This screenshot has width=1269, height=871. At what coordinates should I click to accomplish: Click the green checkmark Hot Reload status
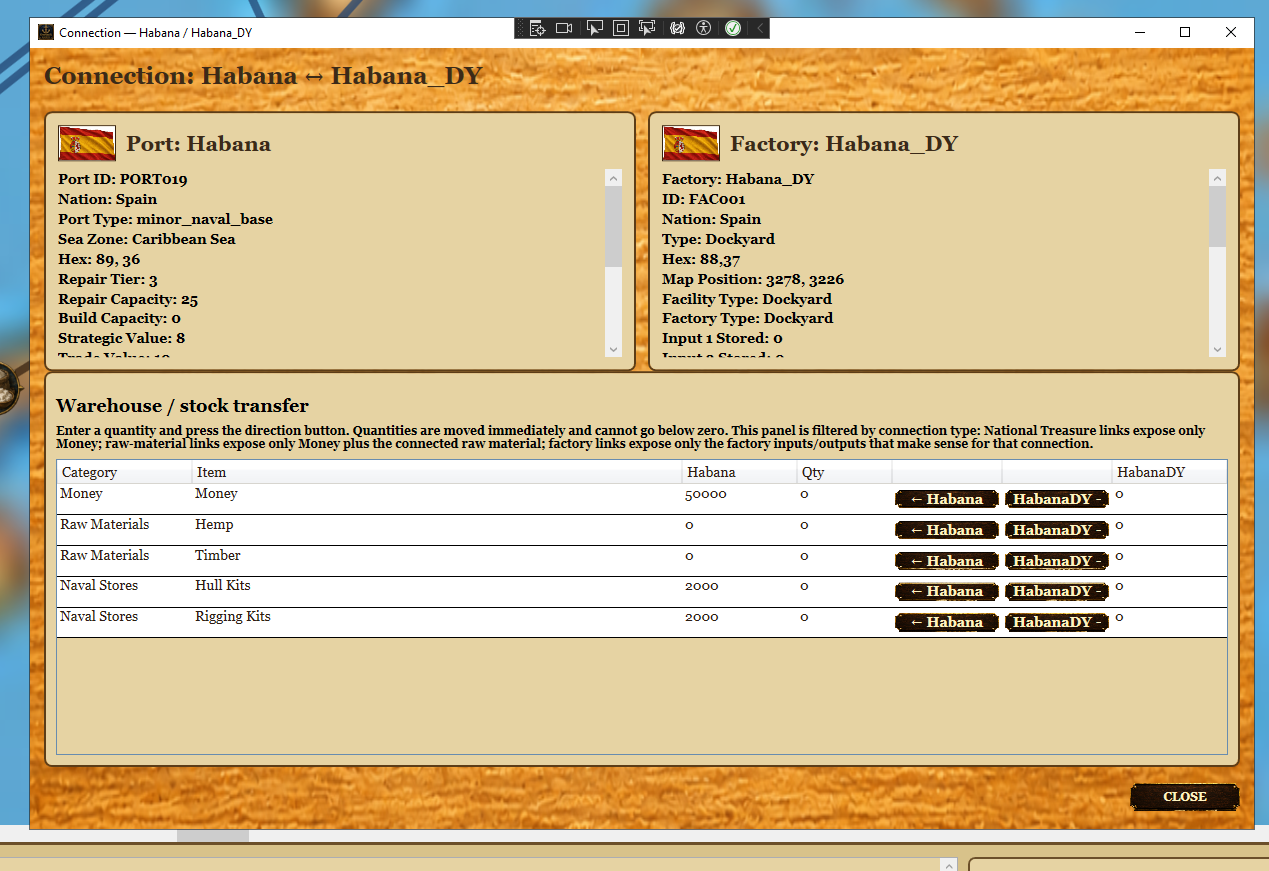[733, 28]
